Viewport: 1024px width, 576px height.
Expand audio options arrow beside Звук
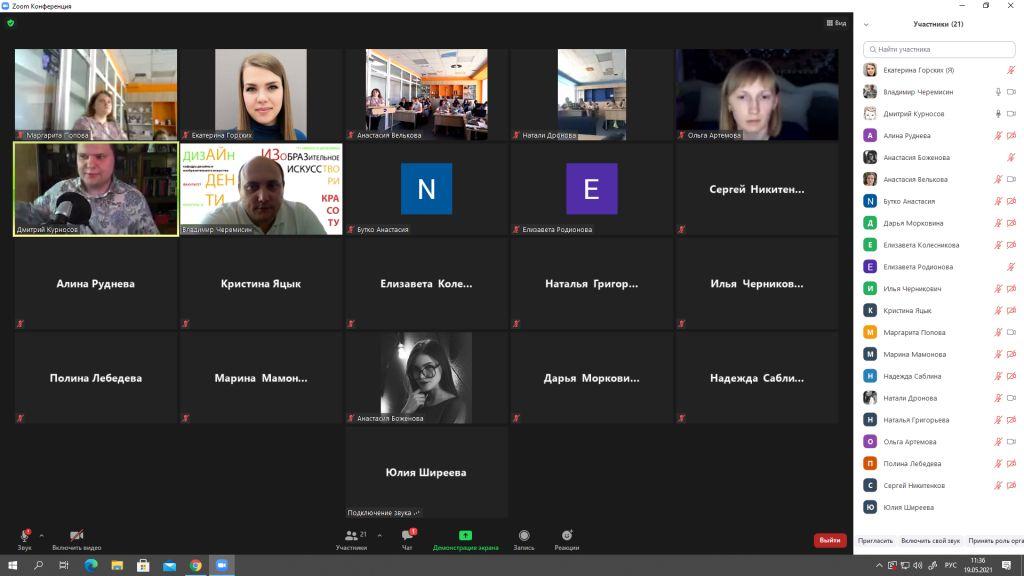[x=42, y=536]
